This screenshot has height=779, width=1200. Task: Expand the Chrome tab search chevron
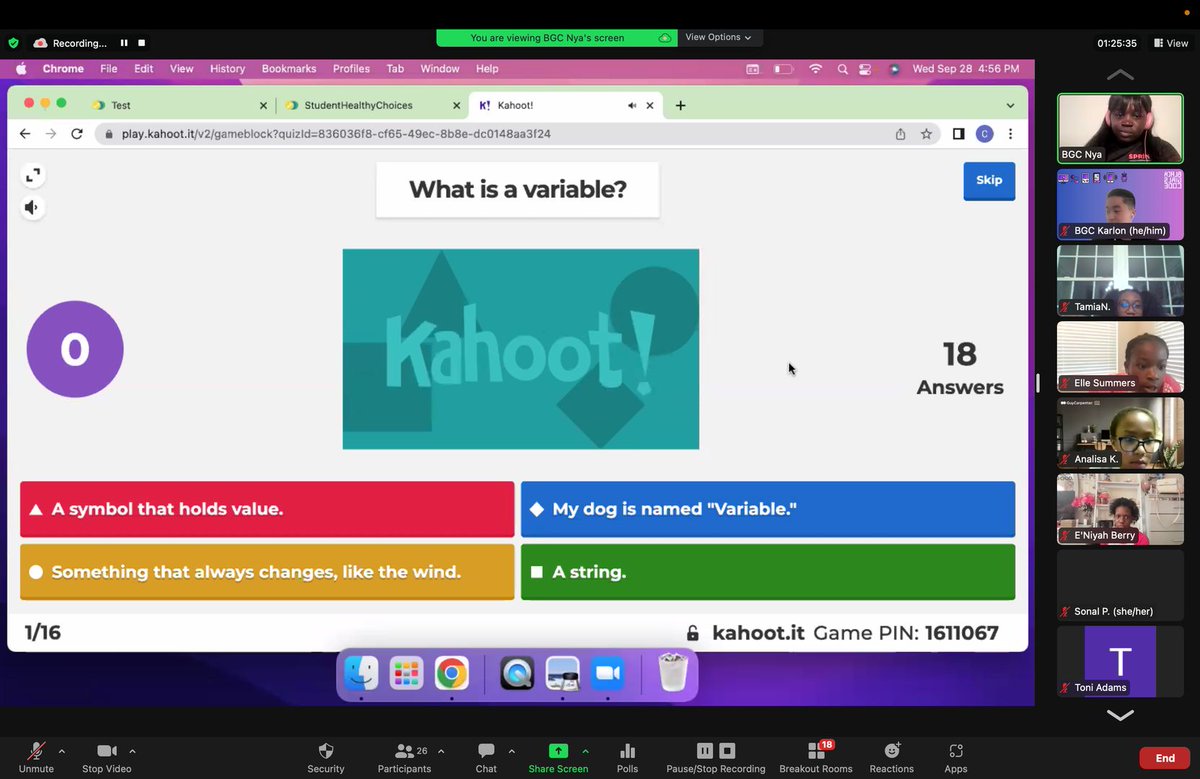[x=1010, y=105]
